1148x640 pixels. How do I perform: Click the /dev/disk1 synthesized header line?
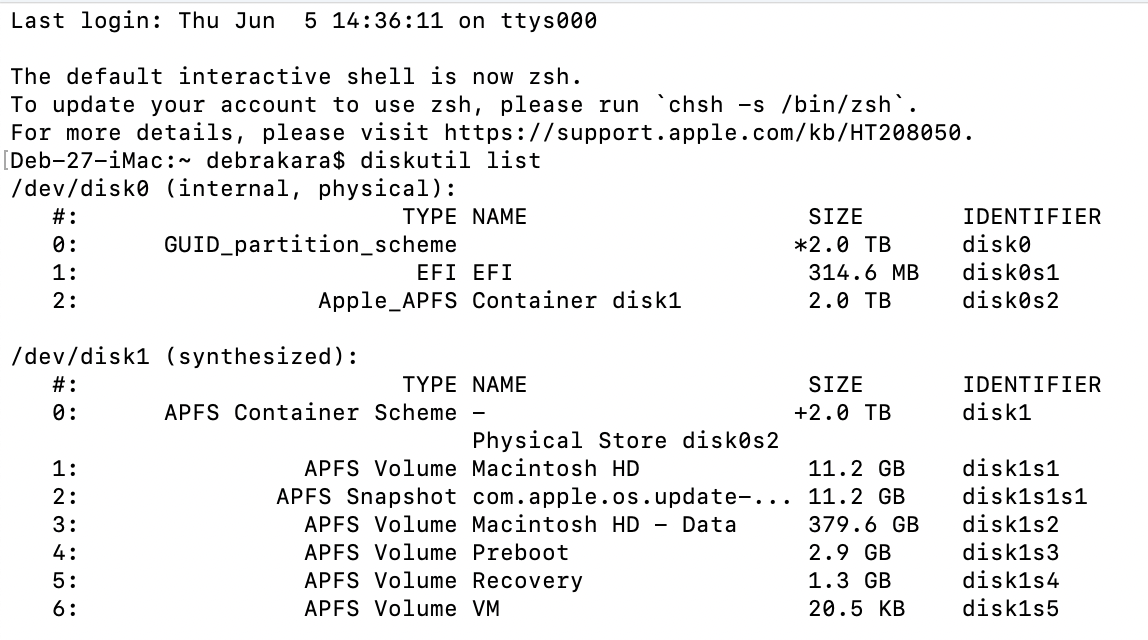pyautogui.click(x=184, y=357)
